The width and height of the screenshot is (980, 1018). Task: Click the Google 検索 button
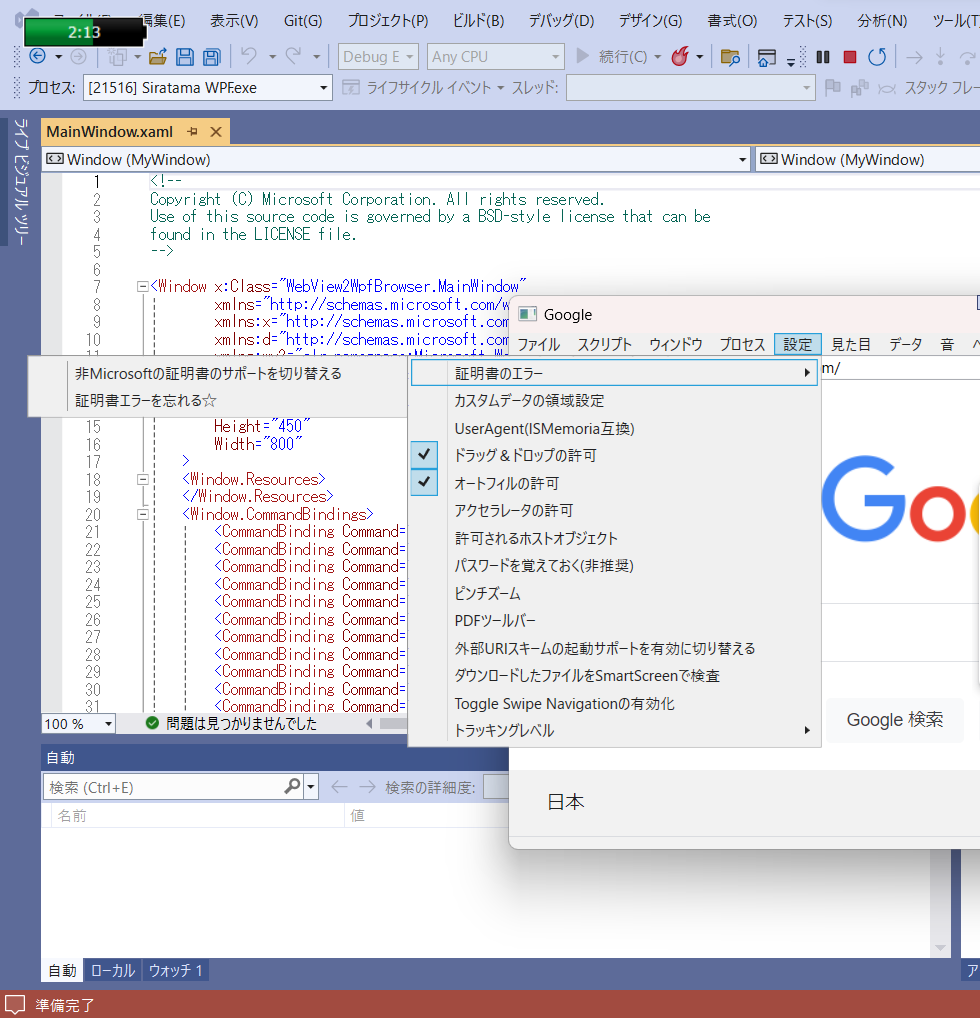(x=894, y=719)
